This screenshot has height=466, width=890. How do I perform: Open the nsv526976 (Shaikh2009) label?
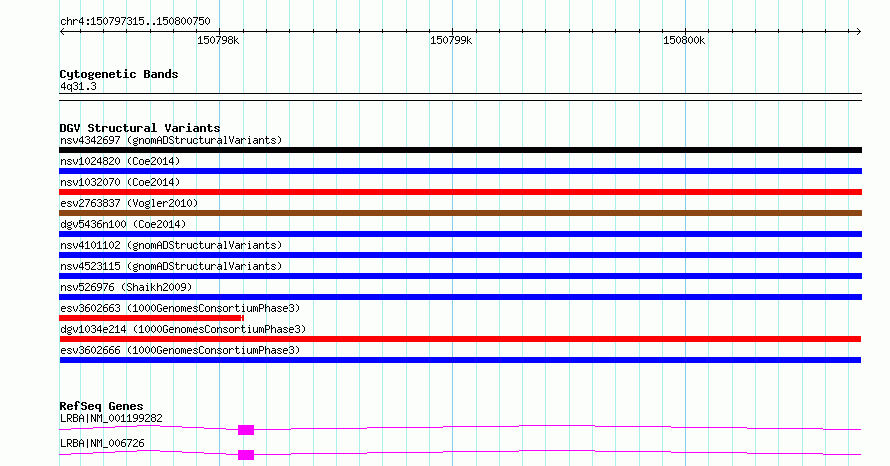(126, 287)
